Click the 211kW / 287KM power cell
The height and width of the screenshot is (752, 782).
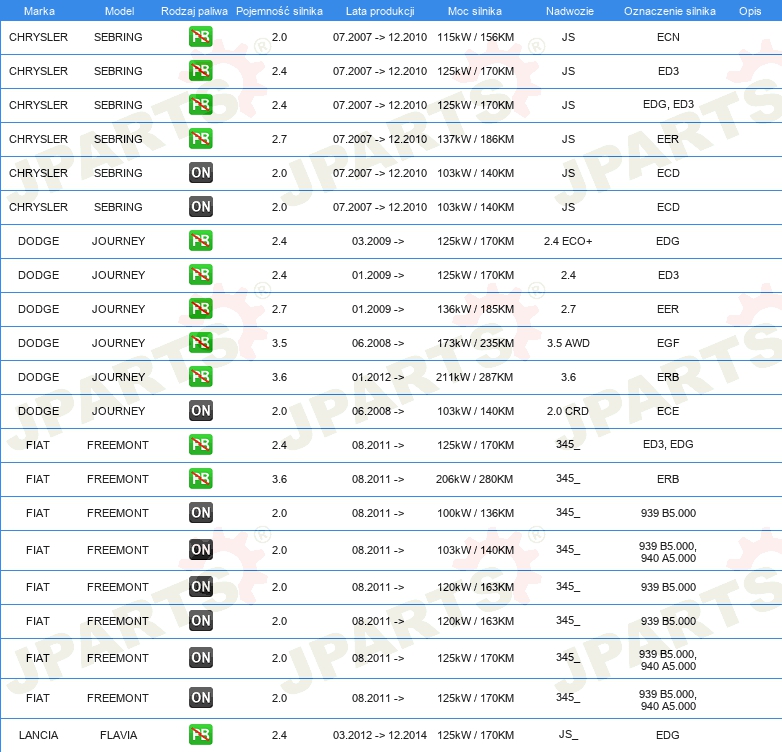(x=475, y=377)
